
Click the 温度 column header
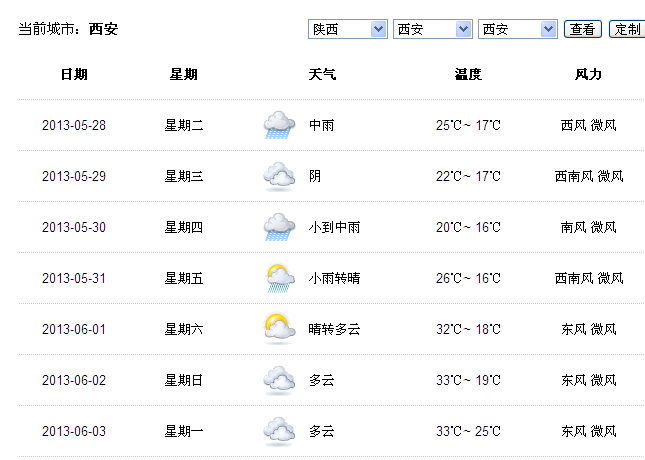point(468,75)
